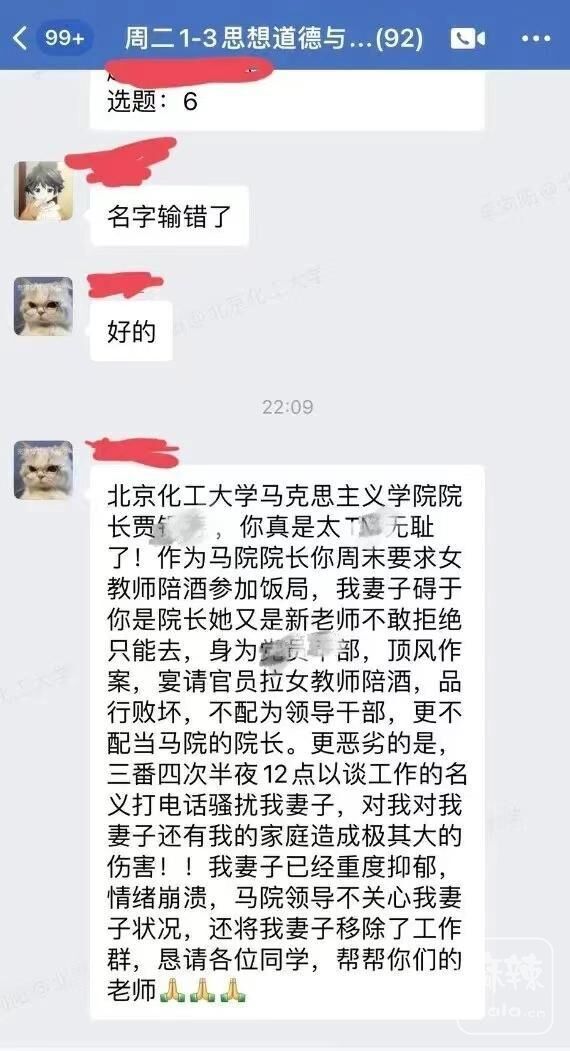This screenshot has height=1051, width=570.
Task: Tap cat avatar beside the long message
Action: point(44,469)
